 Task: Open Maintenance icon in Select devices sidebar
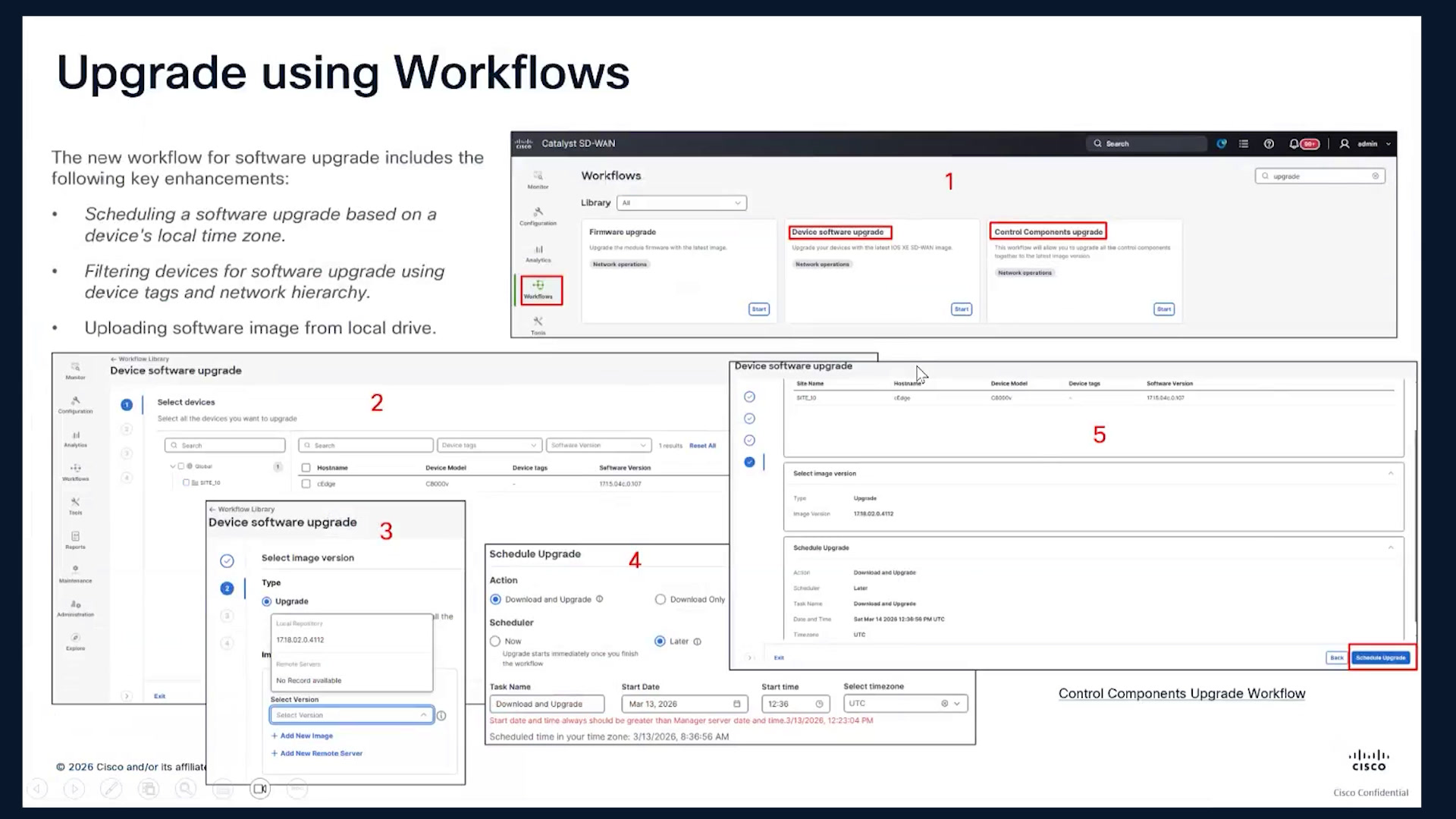pos(75,573)
